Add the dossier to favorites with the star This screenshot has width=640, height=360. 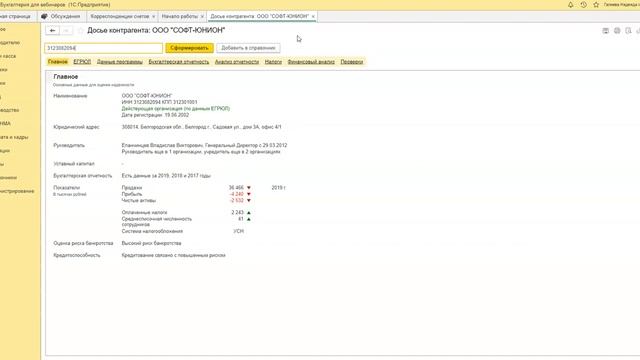pyautogui.click(x=80, y=31)
